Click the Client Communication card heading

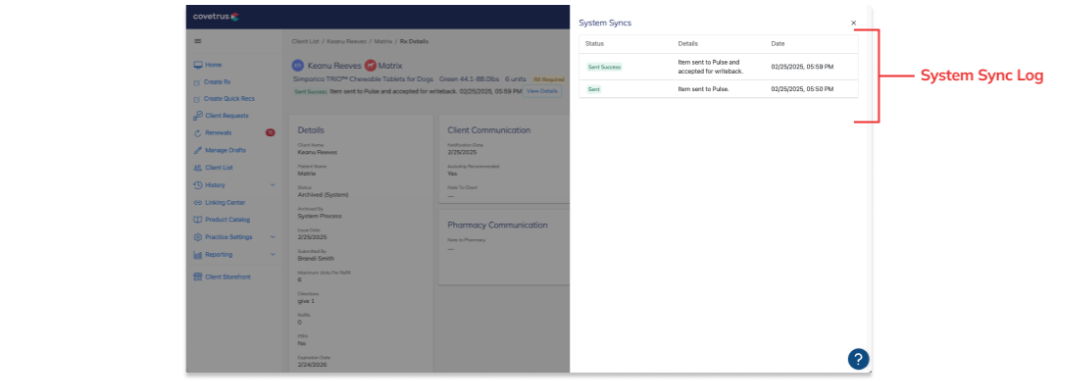tap(489, 129)
